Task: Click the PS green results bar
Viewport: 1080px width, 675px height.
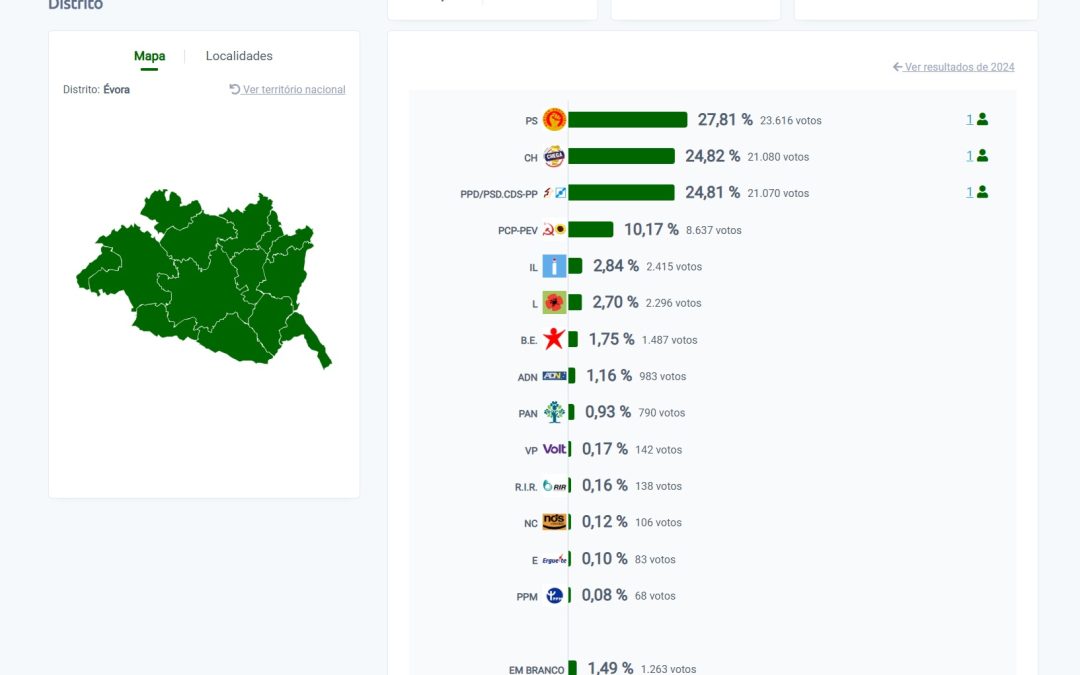Action: 627,120
